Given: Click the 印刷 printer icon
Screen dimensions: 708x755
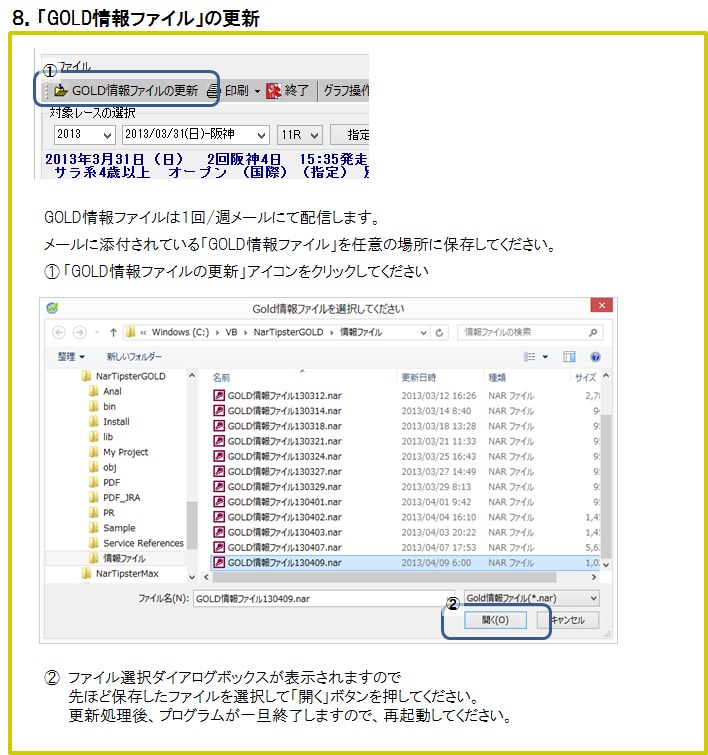Looking at the screenshot, I should click(x=213, y=91).
